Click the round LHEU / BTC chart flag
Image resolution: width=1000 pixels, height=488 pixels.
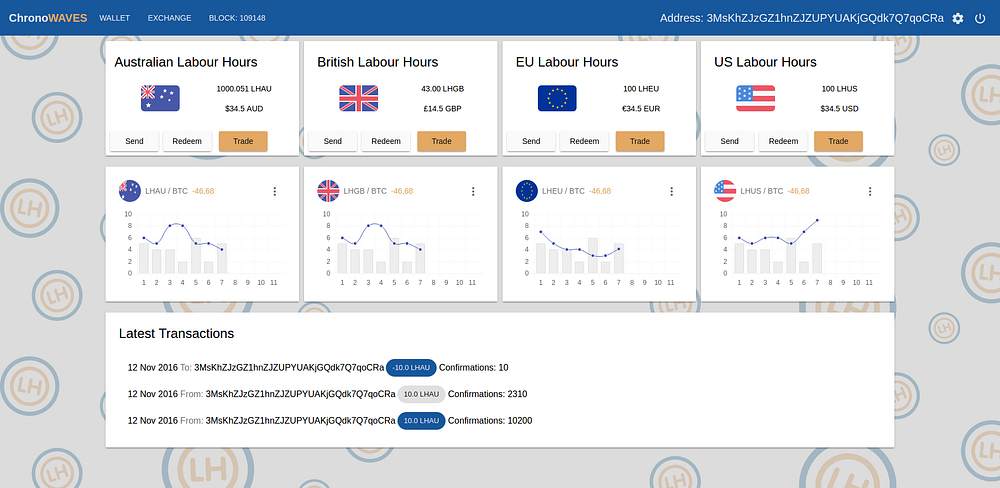point(527,191)
